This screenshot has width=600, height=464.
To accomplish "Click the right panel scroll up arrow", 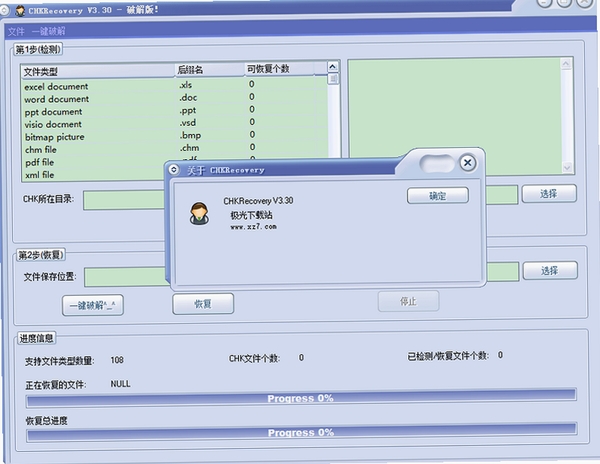I will coord(566,64).
